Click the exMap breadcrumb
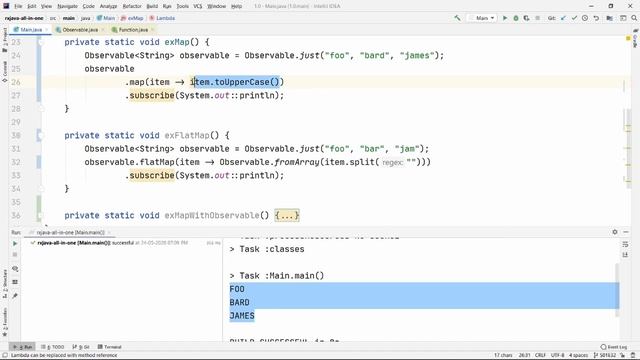Viewport: 640px width, 360px height. coord(132,18)
